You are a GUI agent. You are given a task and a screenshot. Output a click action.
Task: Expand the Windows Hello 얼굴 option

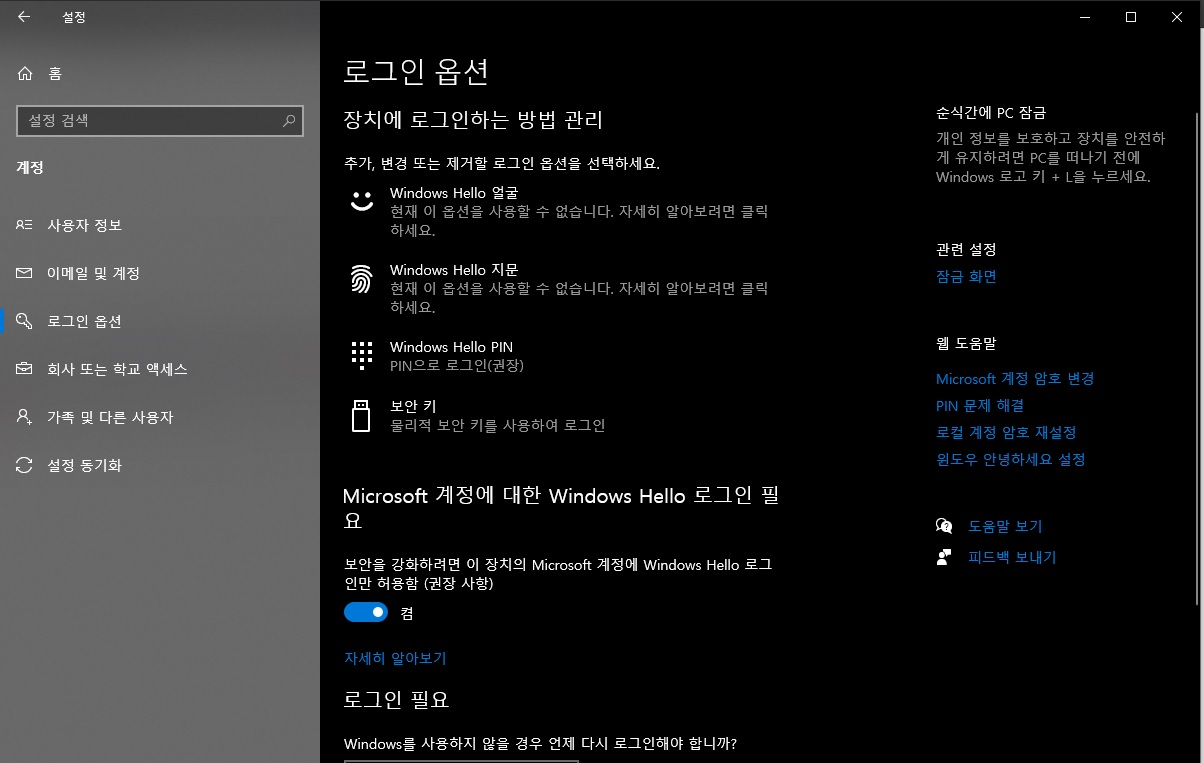(563, 211)
